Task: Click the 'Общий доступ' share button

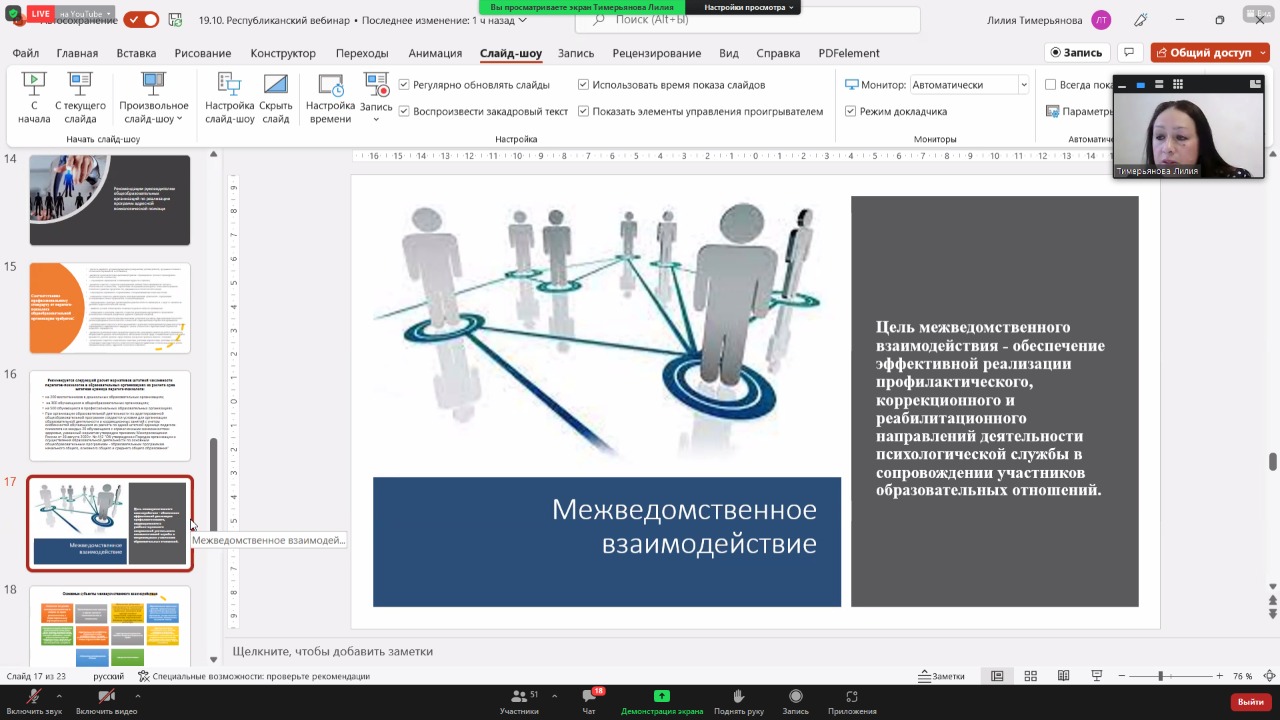Action: click(x=1210, y=53)
